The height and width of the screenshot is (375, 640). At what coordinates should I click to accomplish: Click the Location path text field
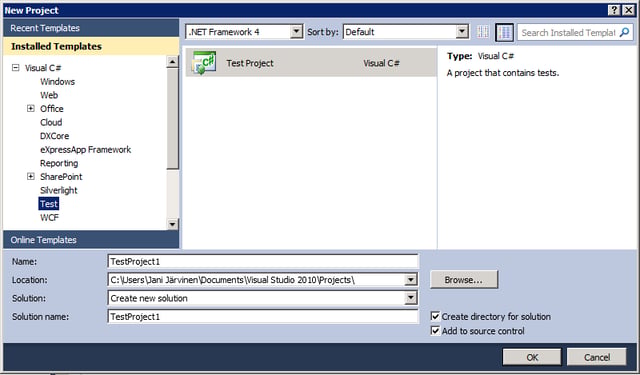click(x=256, y=280)
